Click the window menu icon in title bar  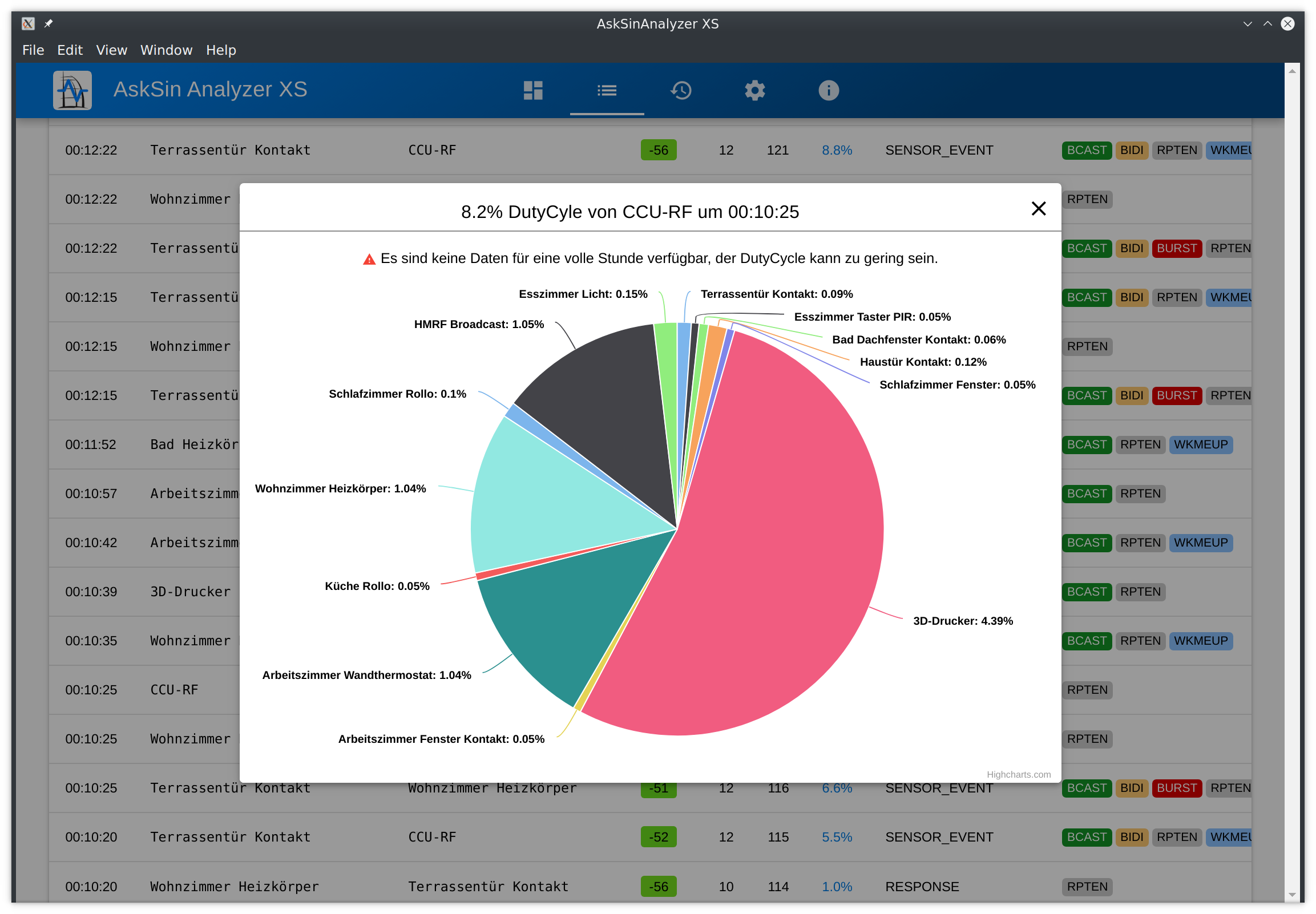click(x=27, y=23)
